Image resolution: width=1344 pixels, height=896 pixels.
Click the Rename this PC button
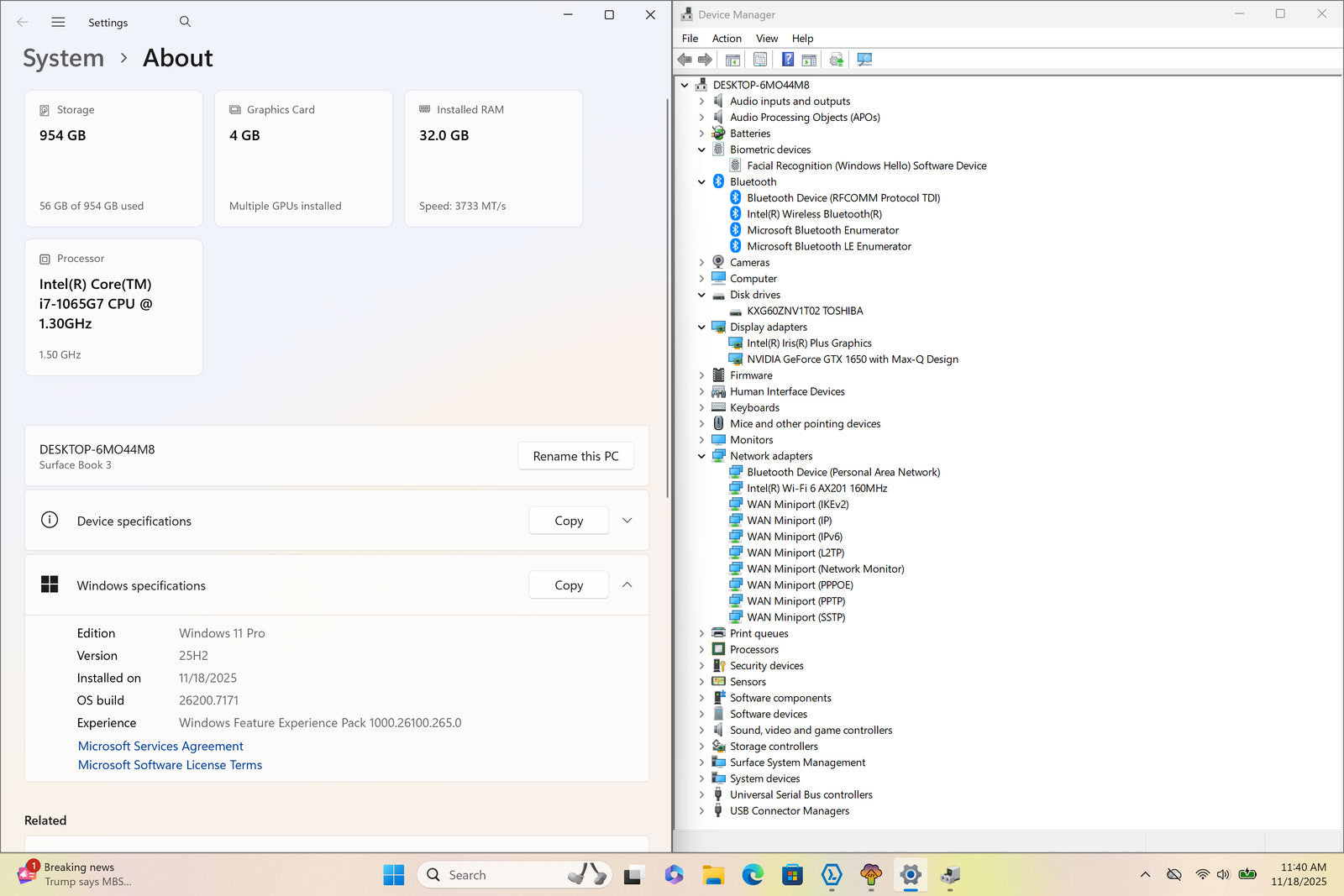(x=575, y=456)
